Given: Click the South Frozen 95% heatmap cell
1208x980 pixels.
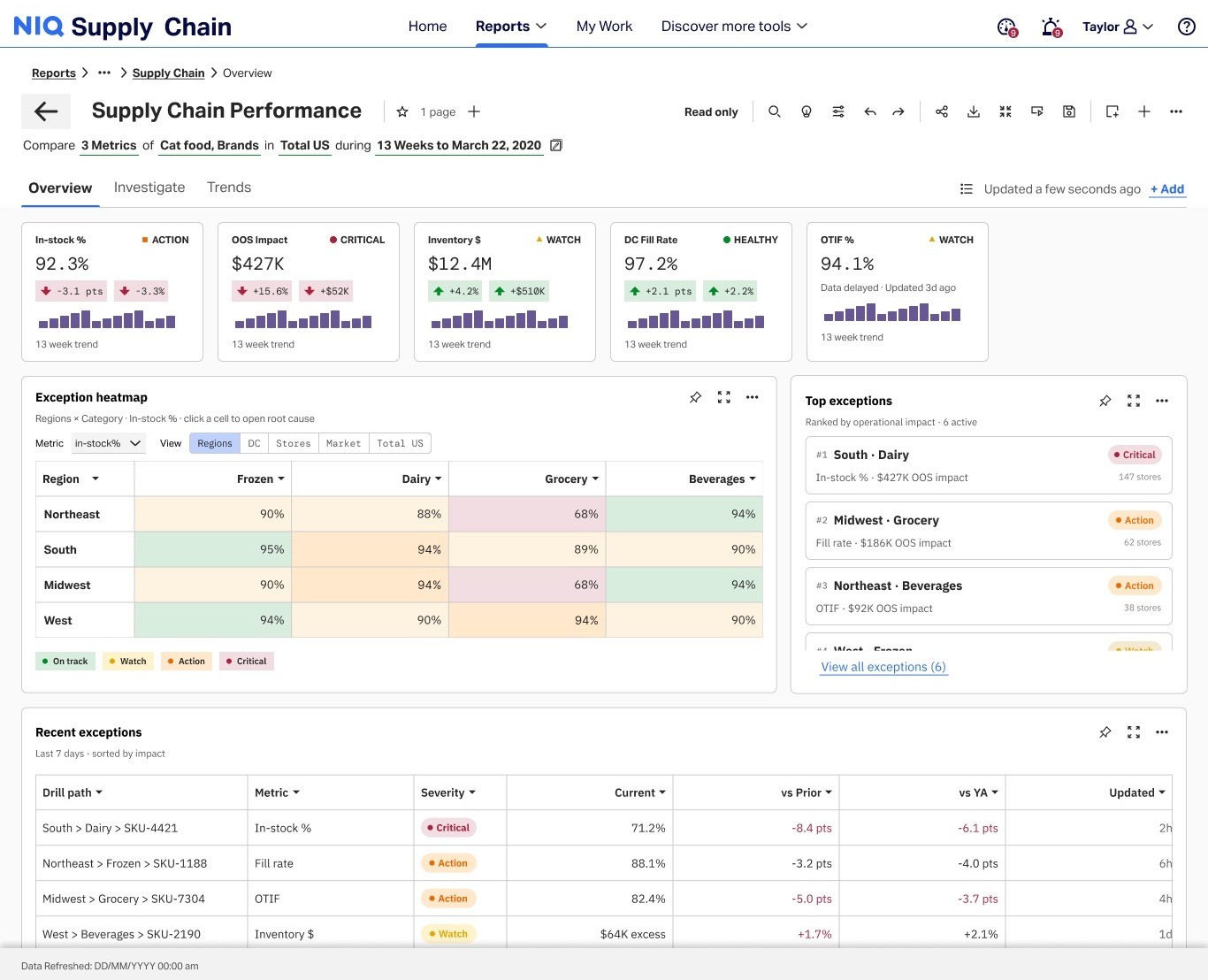Looking at the screenshot, I should (x=213, y=549).
